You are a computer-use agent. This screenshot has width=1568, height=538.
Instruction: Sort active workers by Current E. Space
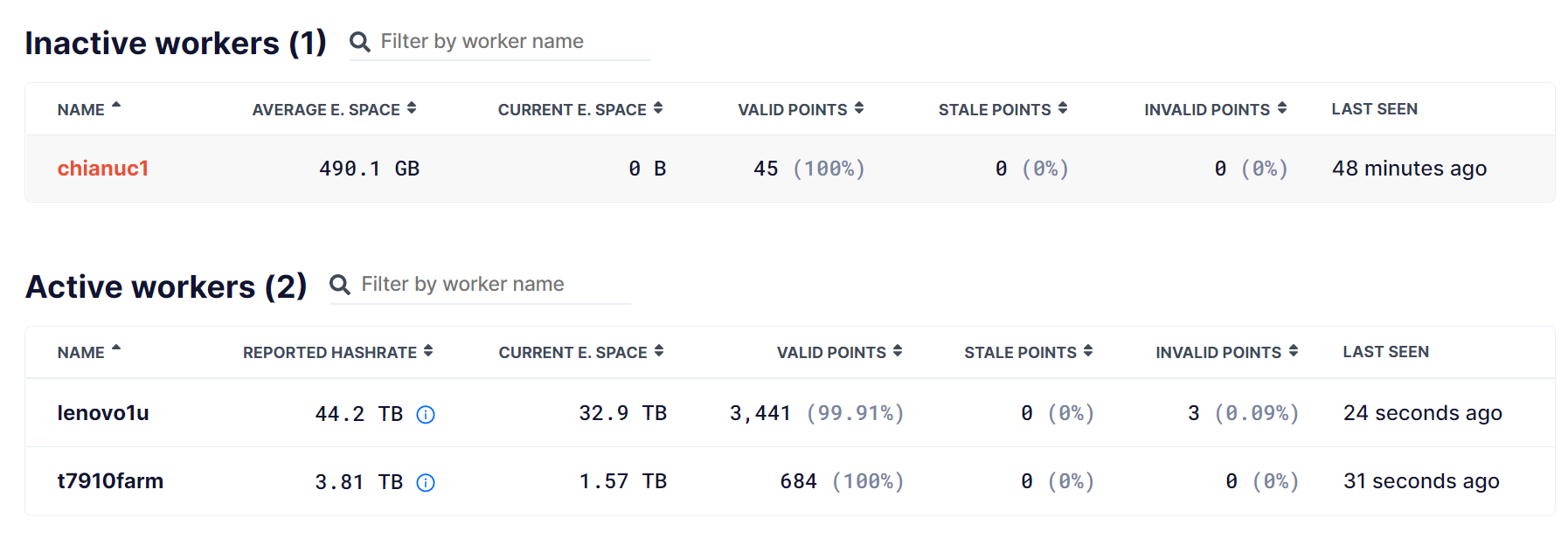point(580,352)
